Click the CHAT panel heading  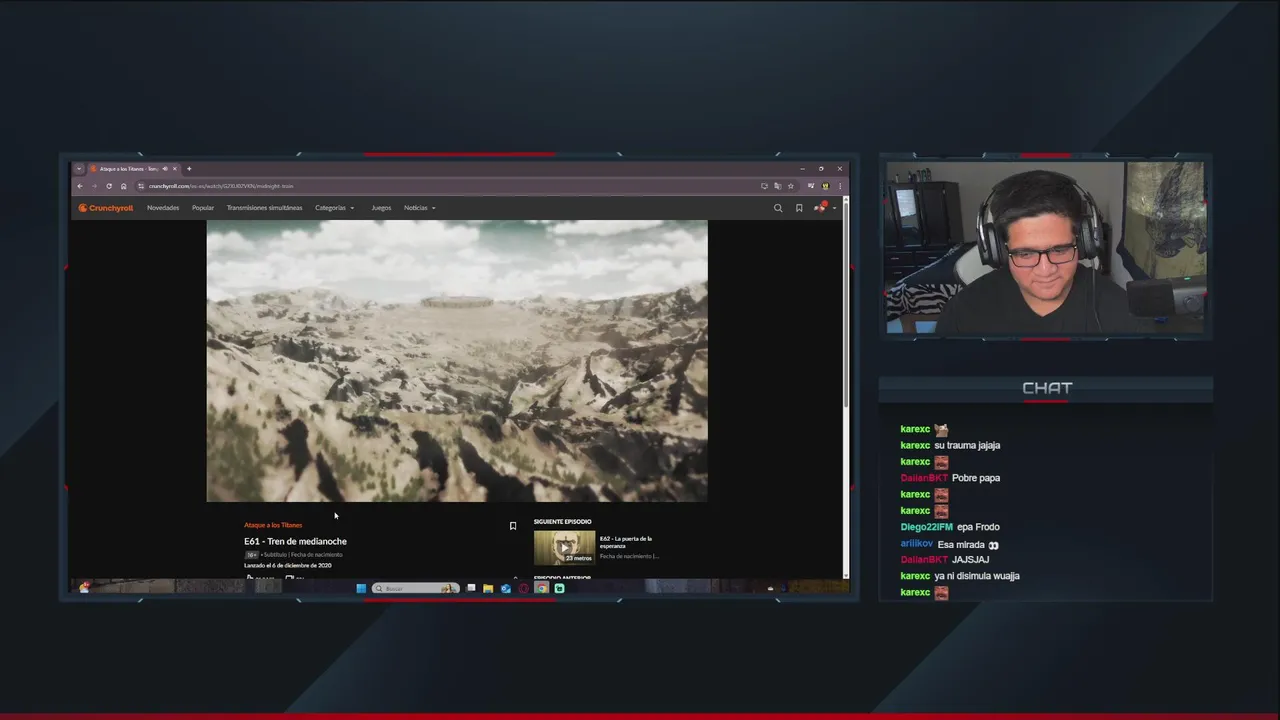pos(1047,388)
